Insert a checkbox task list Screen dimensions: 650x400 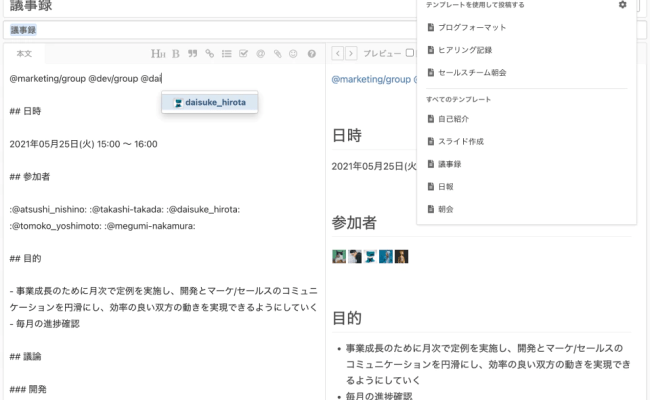243,53
